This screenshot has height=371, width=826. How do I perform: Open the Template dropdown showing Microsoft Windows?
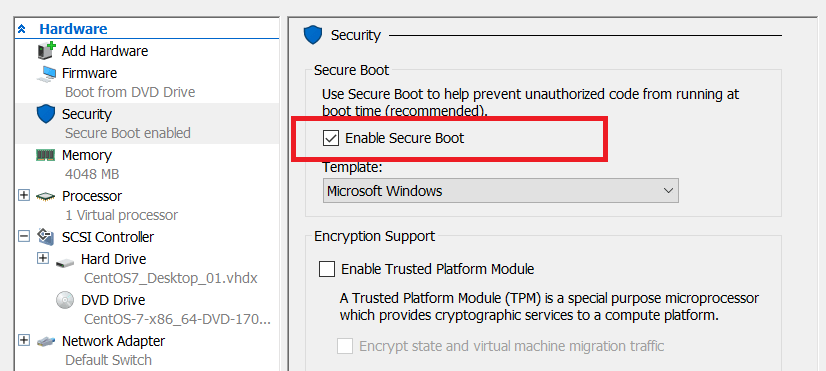(500, 191)
